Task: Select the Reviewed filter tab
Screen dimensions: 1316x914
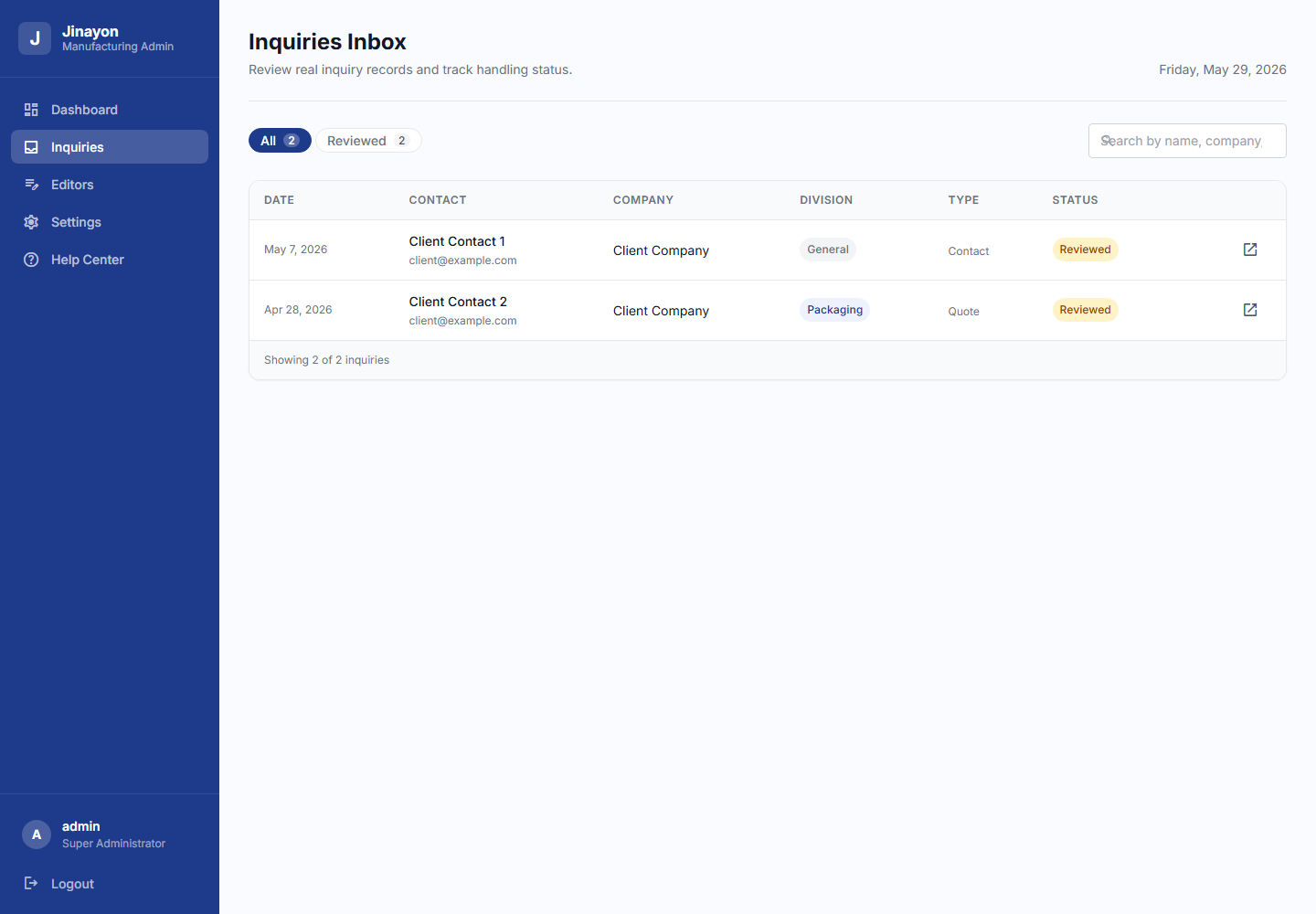Action: pyautogui.click(x=368, y=141)
